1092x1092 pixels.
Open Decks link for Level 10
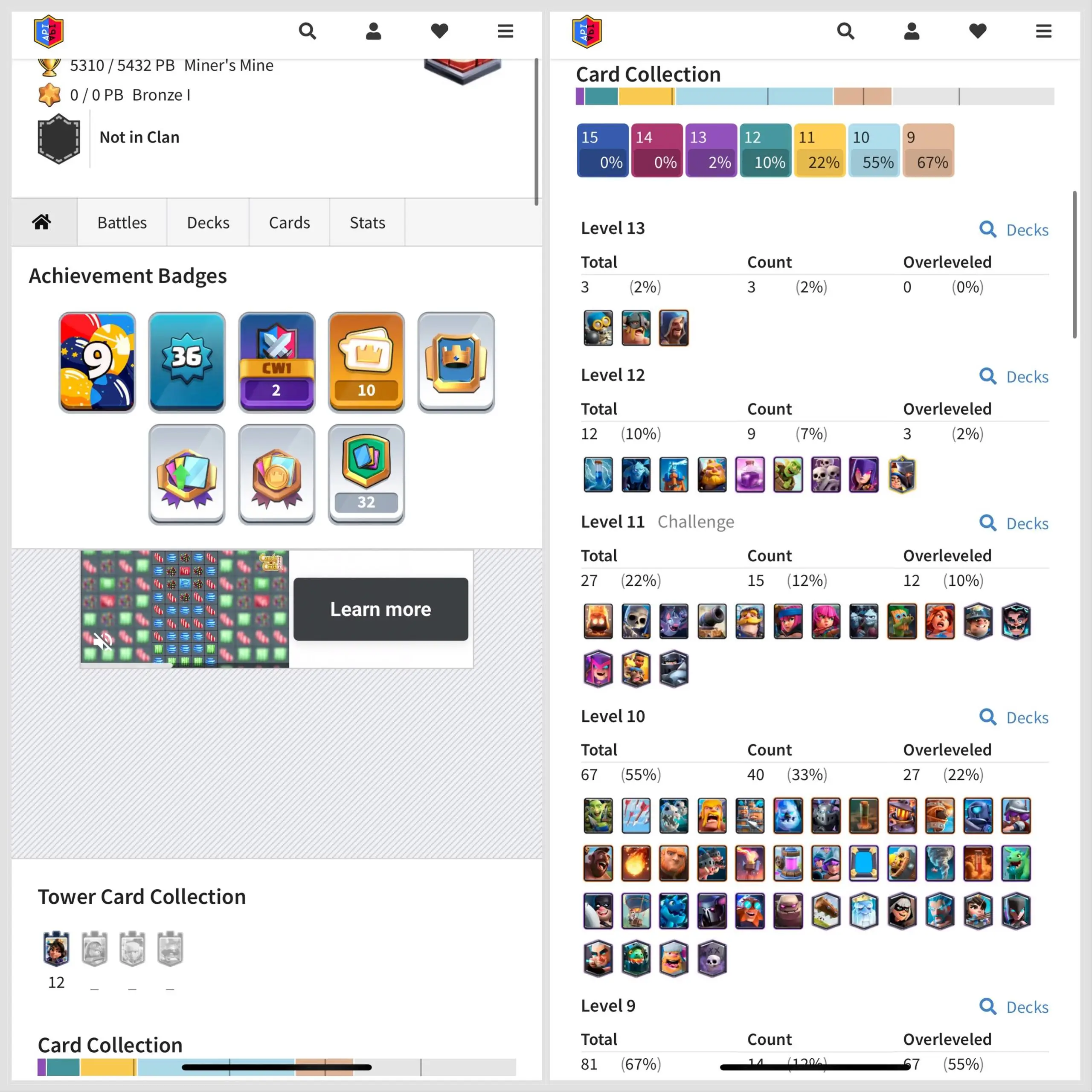(1014, 717)
